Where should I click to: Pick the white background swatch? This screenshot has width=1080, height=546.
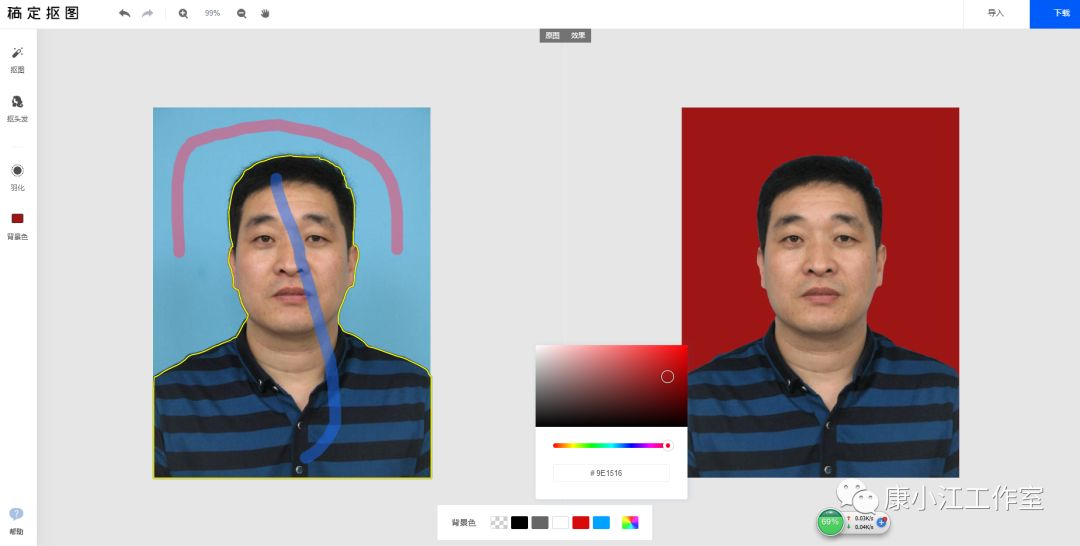point(560,522)
